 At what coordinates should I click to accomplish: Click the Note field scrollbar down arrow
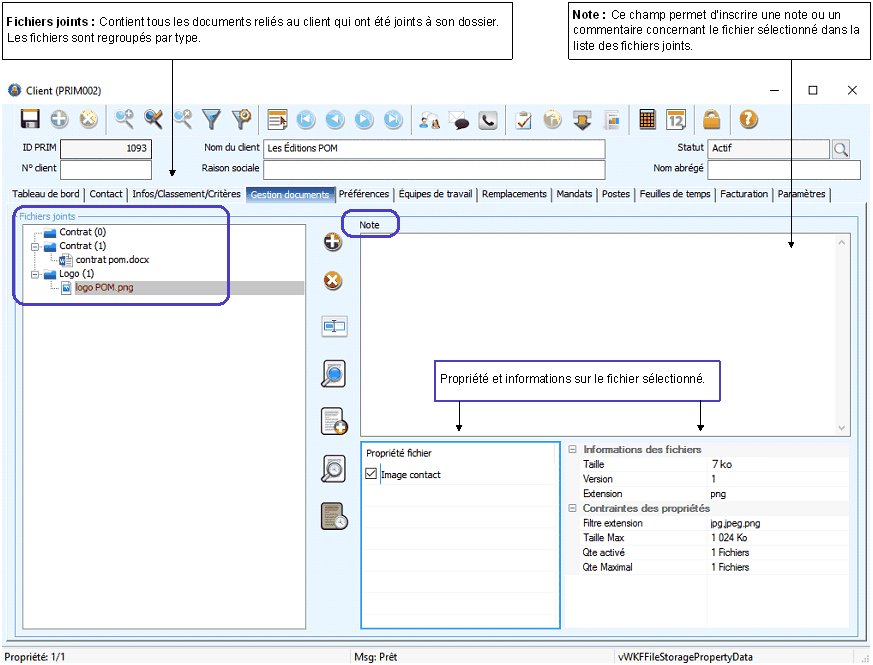842,427
